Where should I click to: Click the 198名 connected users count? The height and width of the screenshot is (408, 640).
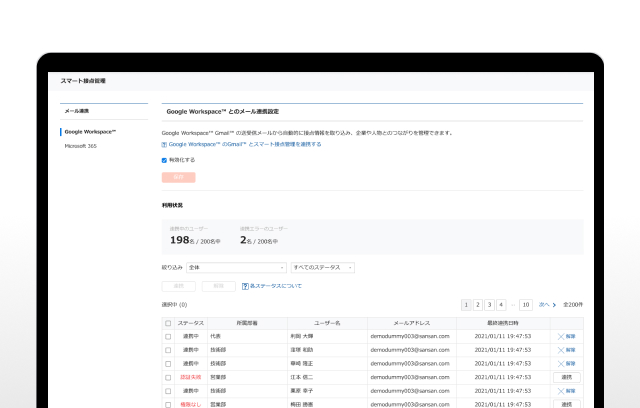pyautogui.click(x=182, y=240)
